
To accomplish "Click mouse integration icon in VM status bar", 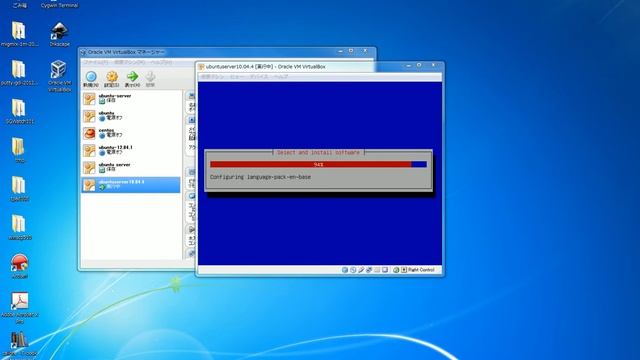I will (396, 270).
